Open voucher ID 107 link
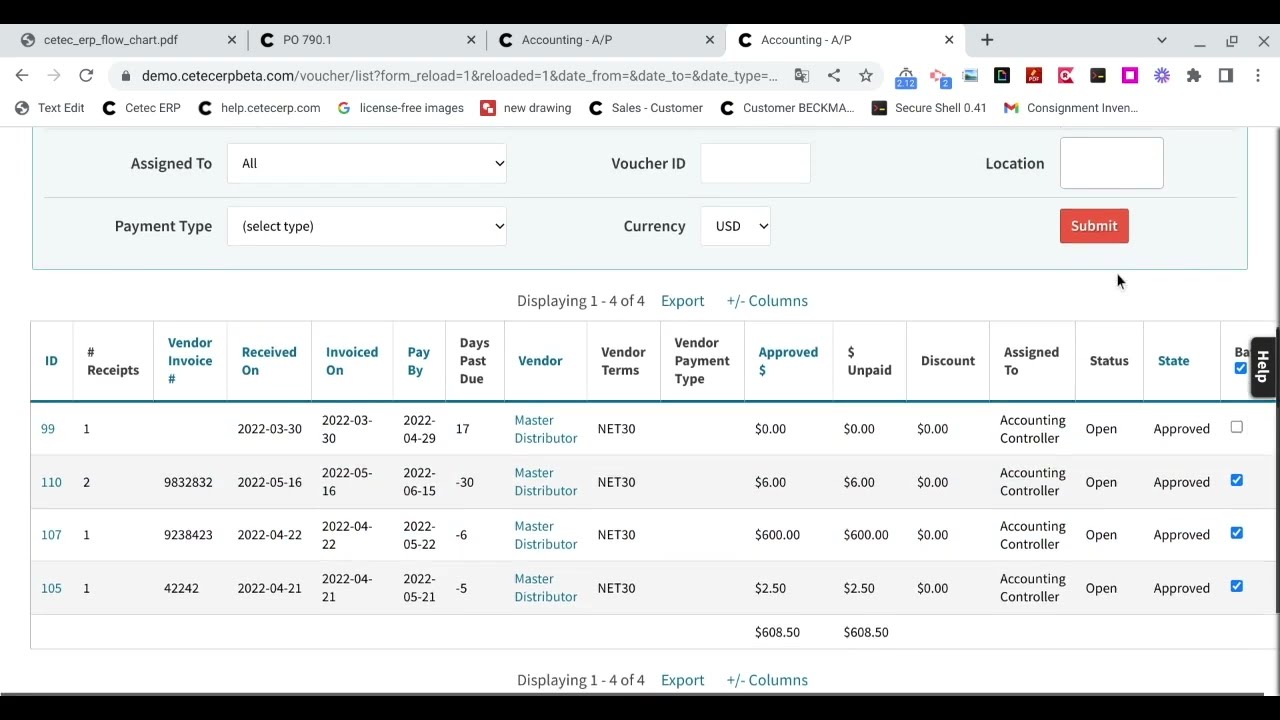 51,535
